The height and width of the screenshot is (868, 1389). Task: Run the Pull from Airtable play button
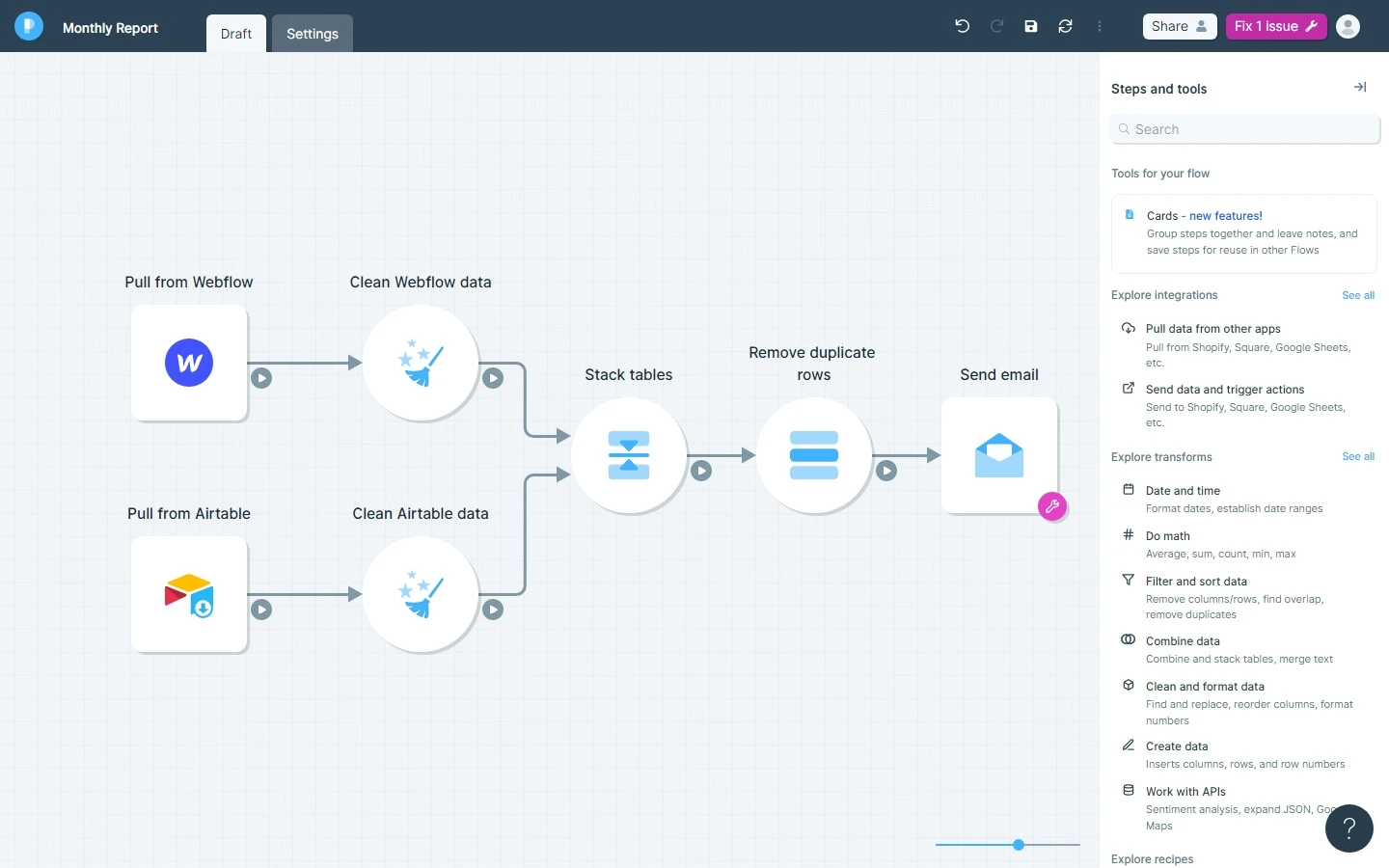coord(261,610)
